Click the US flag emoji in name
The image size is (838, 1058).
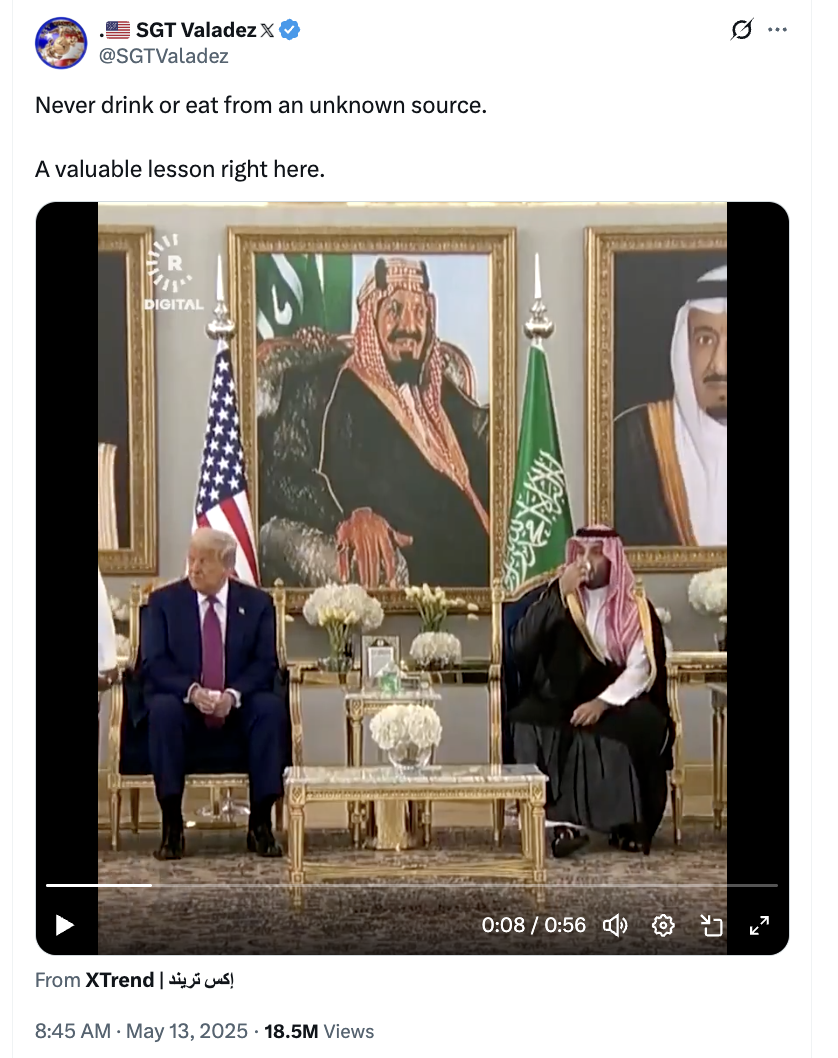(x=117, y=30)
